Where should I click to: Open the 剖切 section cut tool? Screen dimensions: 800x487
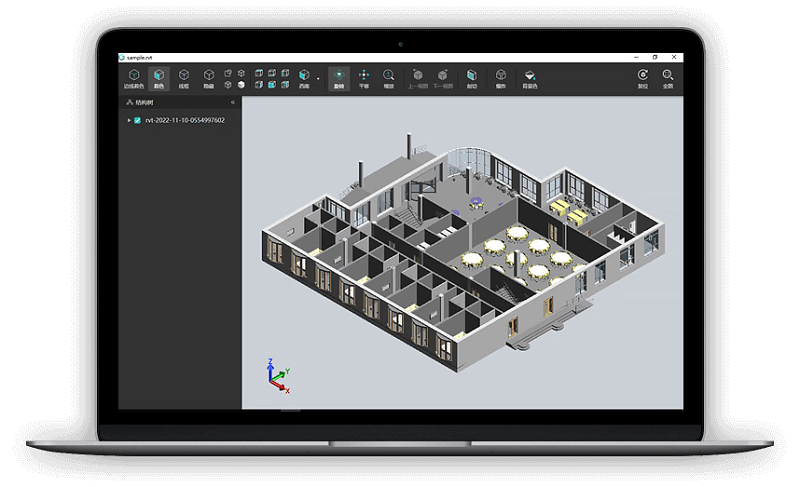pos(472,79)
